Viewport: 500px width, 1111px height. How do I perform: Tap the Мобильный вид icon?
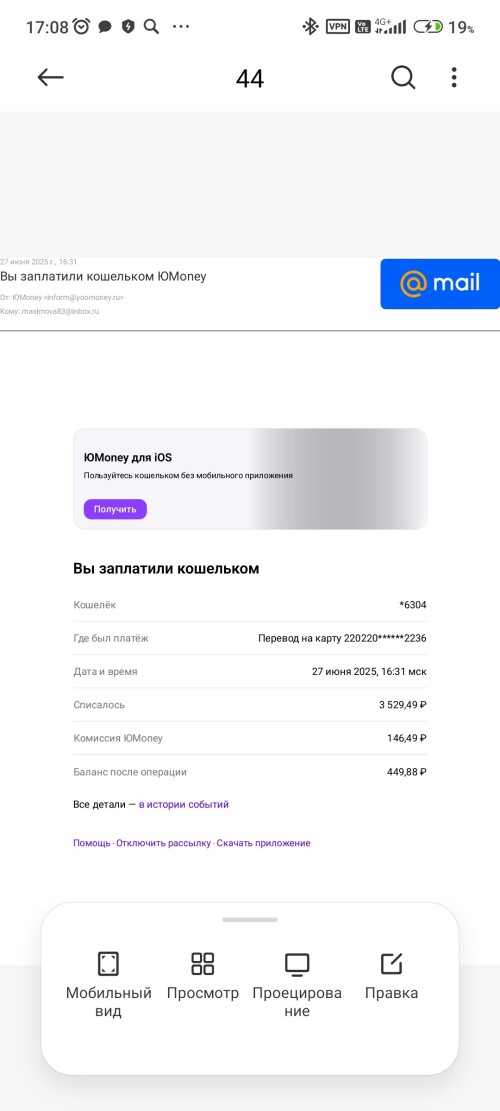(108, 964)
